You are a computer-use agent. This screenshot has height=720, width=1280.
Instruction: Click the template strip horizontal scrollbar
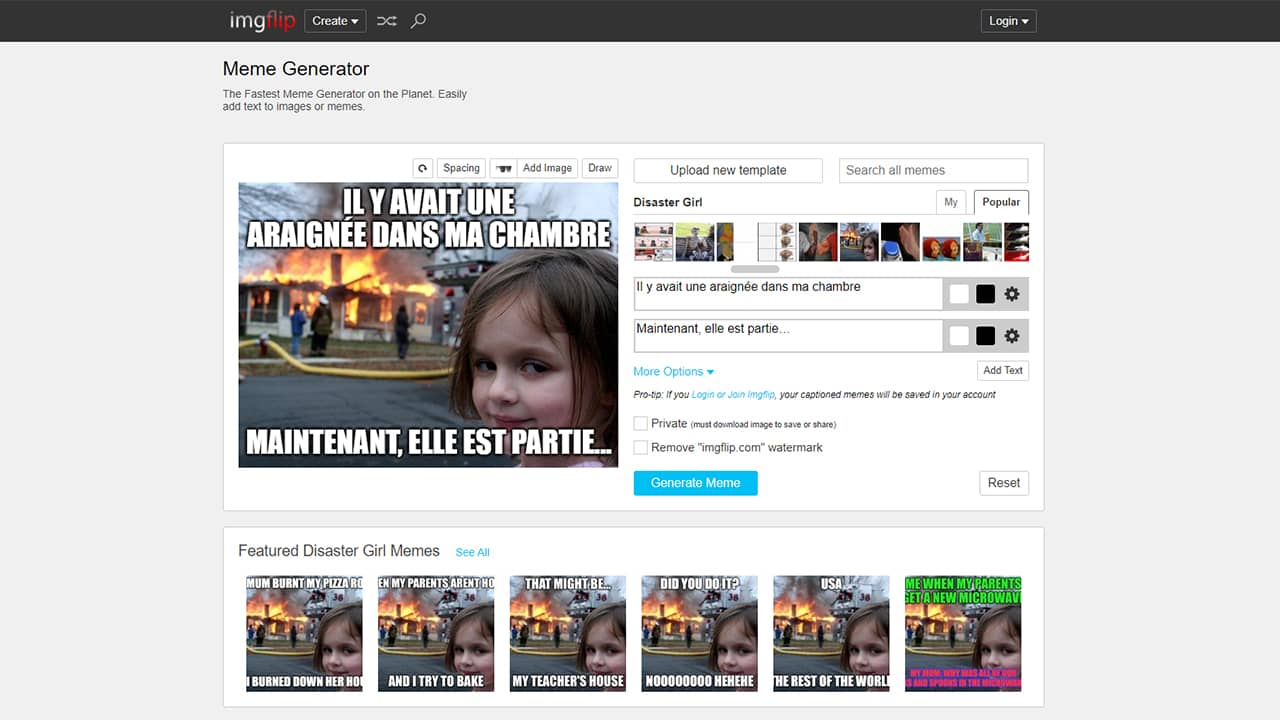755,269
